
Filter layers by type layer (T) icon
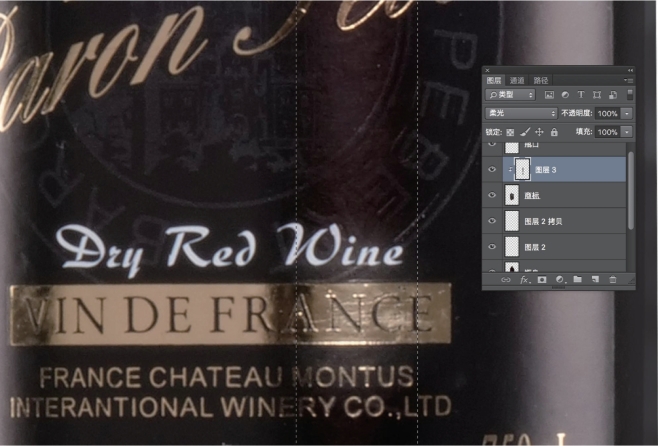[x=581, y=95]
